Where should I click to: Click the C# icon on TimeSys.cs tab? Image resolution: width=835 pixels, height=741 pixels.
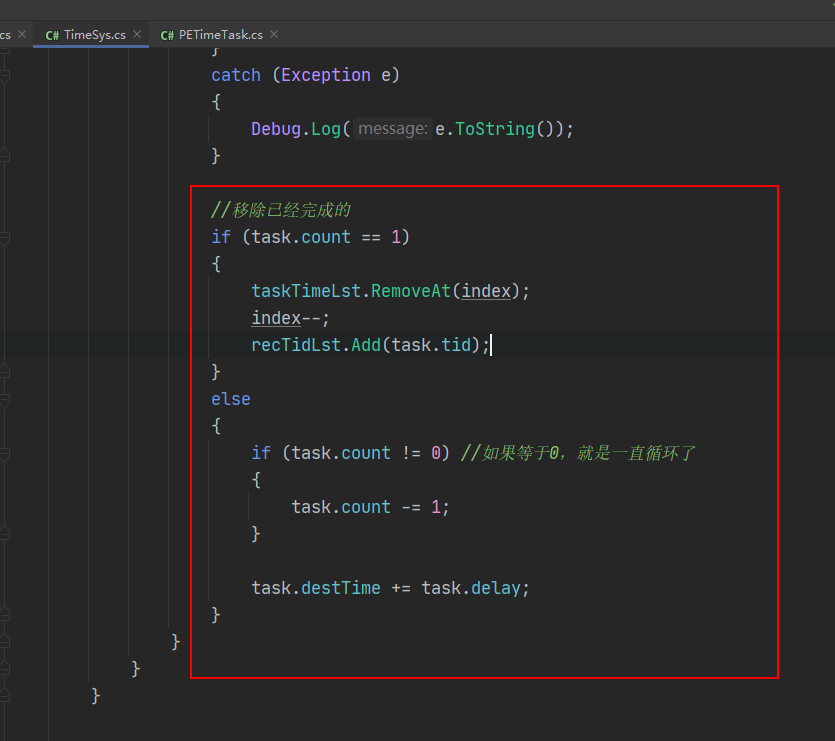point(52,35)
